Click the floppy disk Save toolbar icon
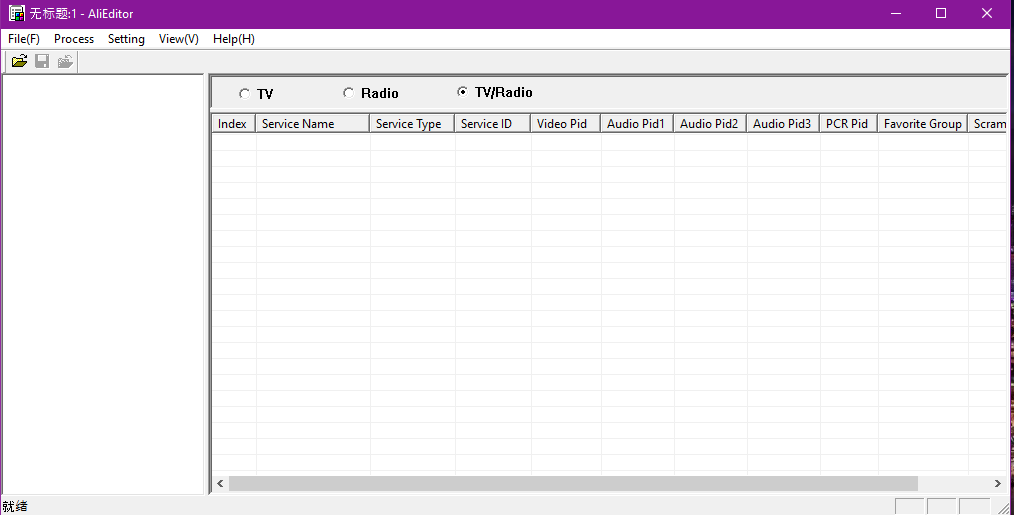Screen dimensions: 1014x515 pos(42,61)
